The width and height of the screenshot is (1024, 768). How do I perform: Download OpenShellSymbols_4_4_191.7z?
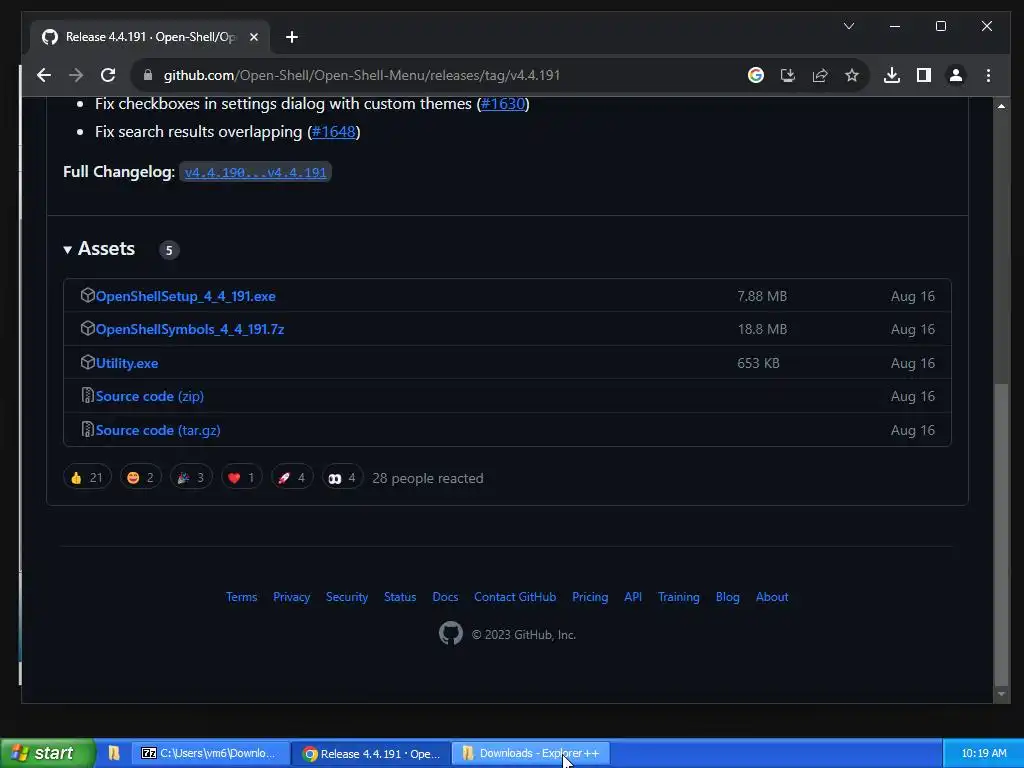pos(189,329)
